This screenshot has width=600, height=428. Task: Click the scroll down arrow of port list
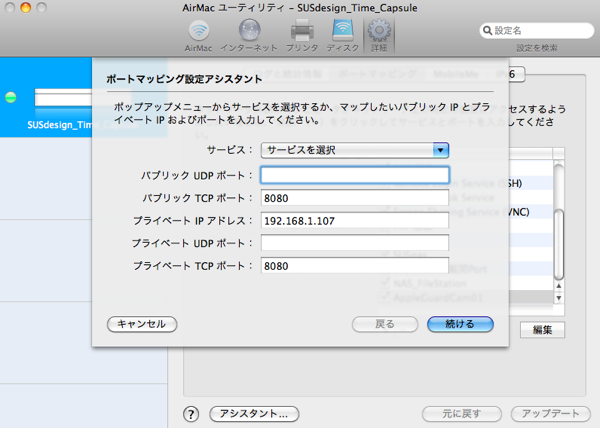559,298
